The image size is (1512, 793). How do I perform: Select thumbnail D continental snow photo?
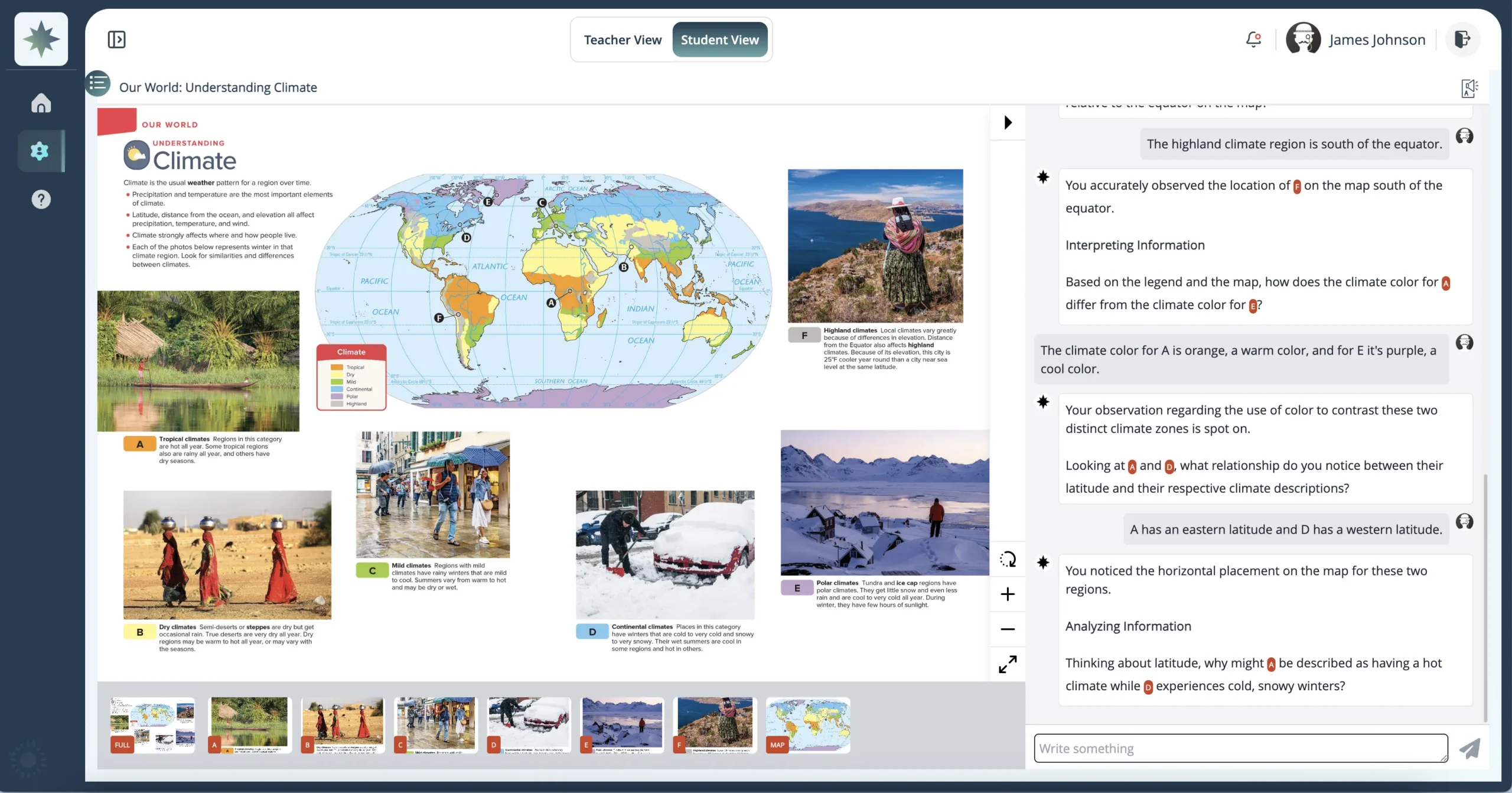529,725
